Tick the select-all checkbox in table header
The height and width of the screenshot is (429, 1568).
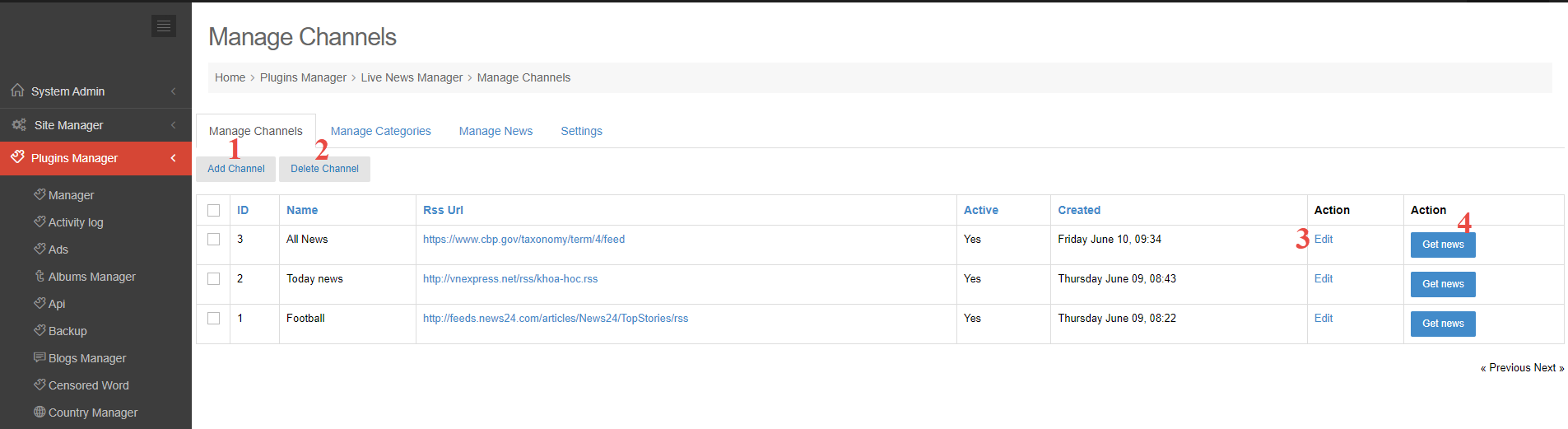[214, 210]
